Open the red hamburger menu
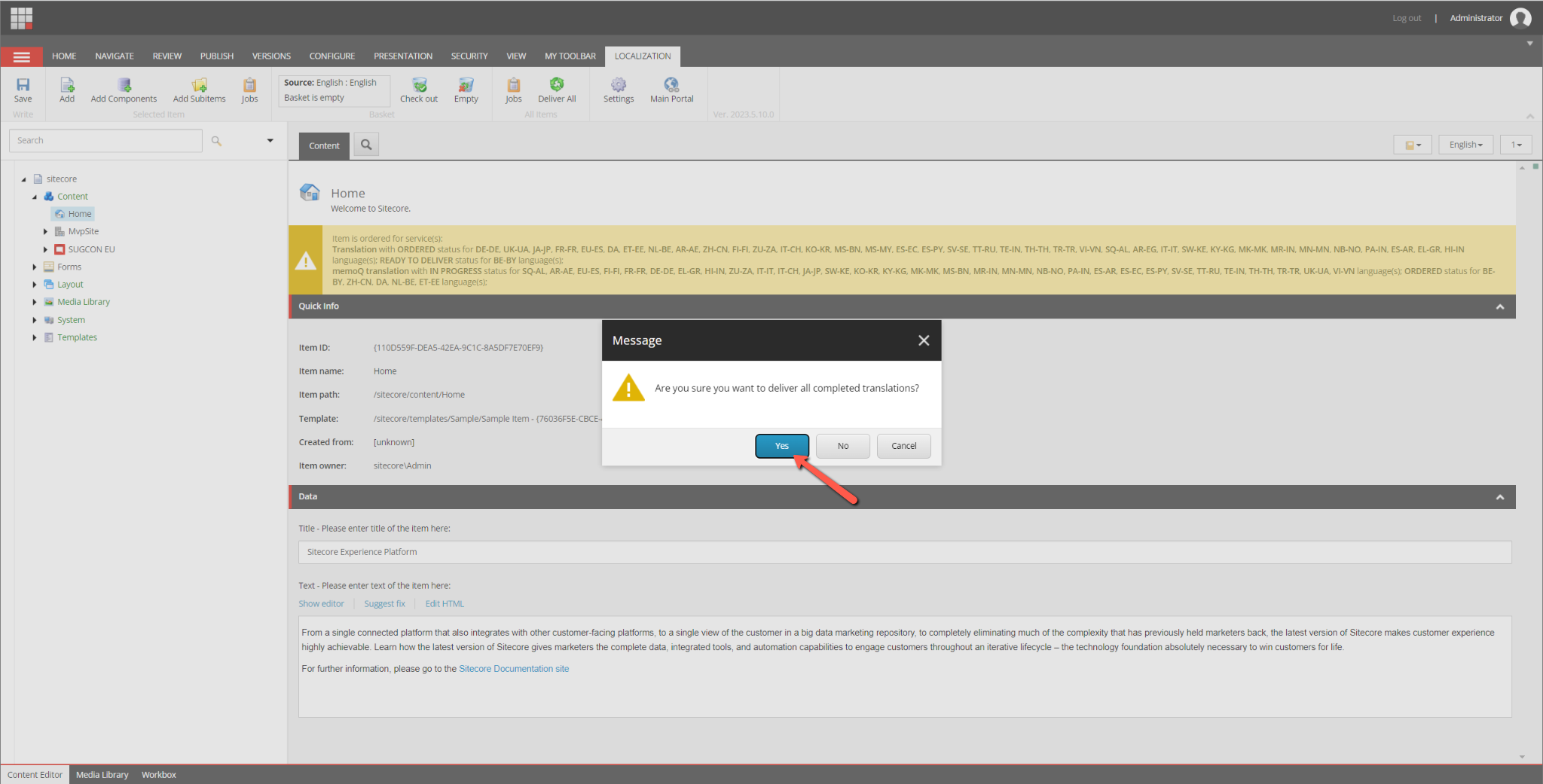The height and width of the screenshot is (784, 1543). click(x=22, y=56)
